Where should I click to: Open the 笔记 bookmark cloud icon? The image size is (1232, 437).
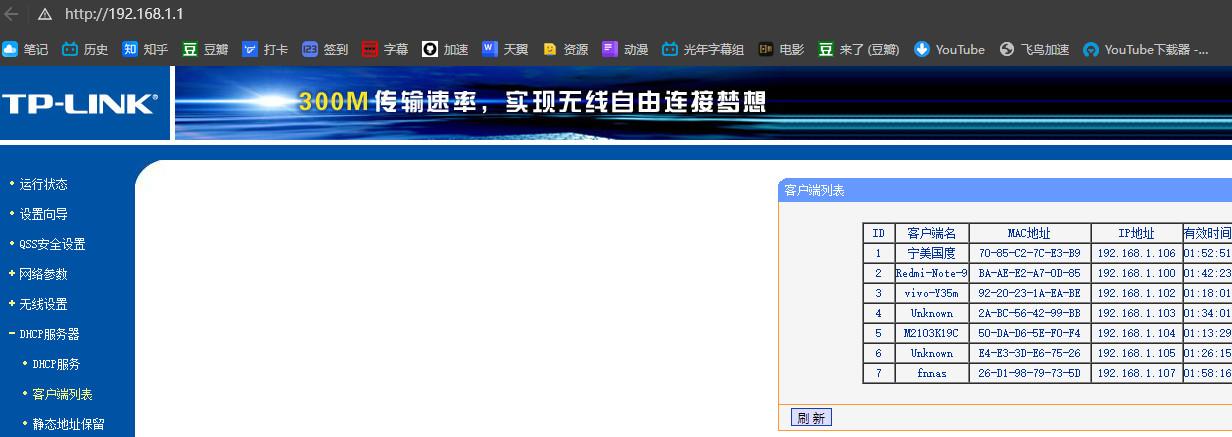pos(10,49)
